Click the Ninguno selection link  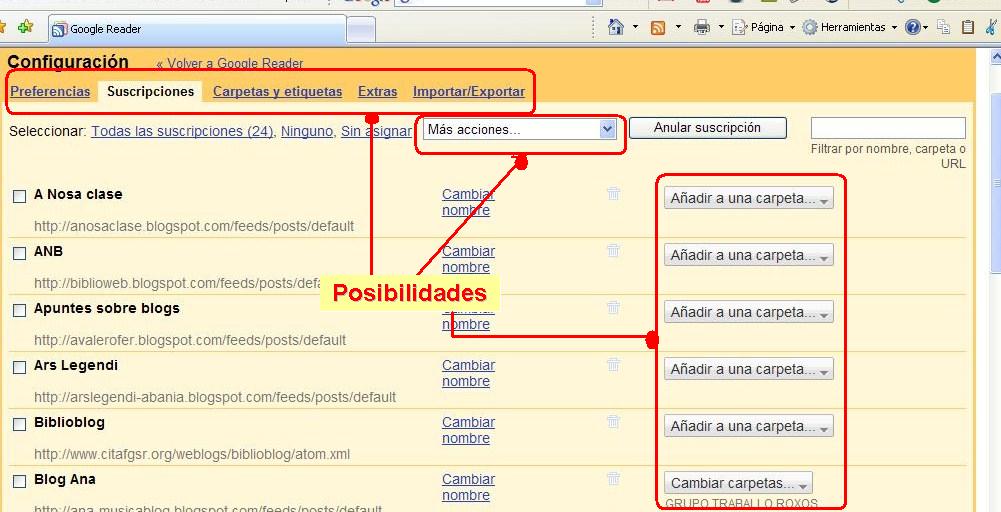[x=306, y=131]
